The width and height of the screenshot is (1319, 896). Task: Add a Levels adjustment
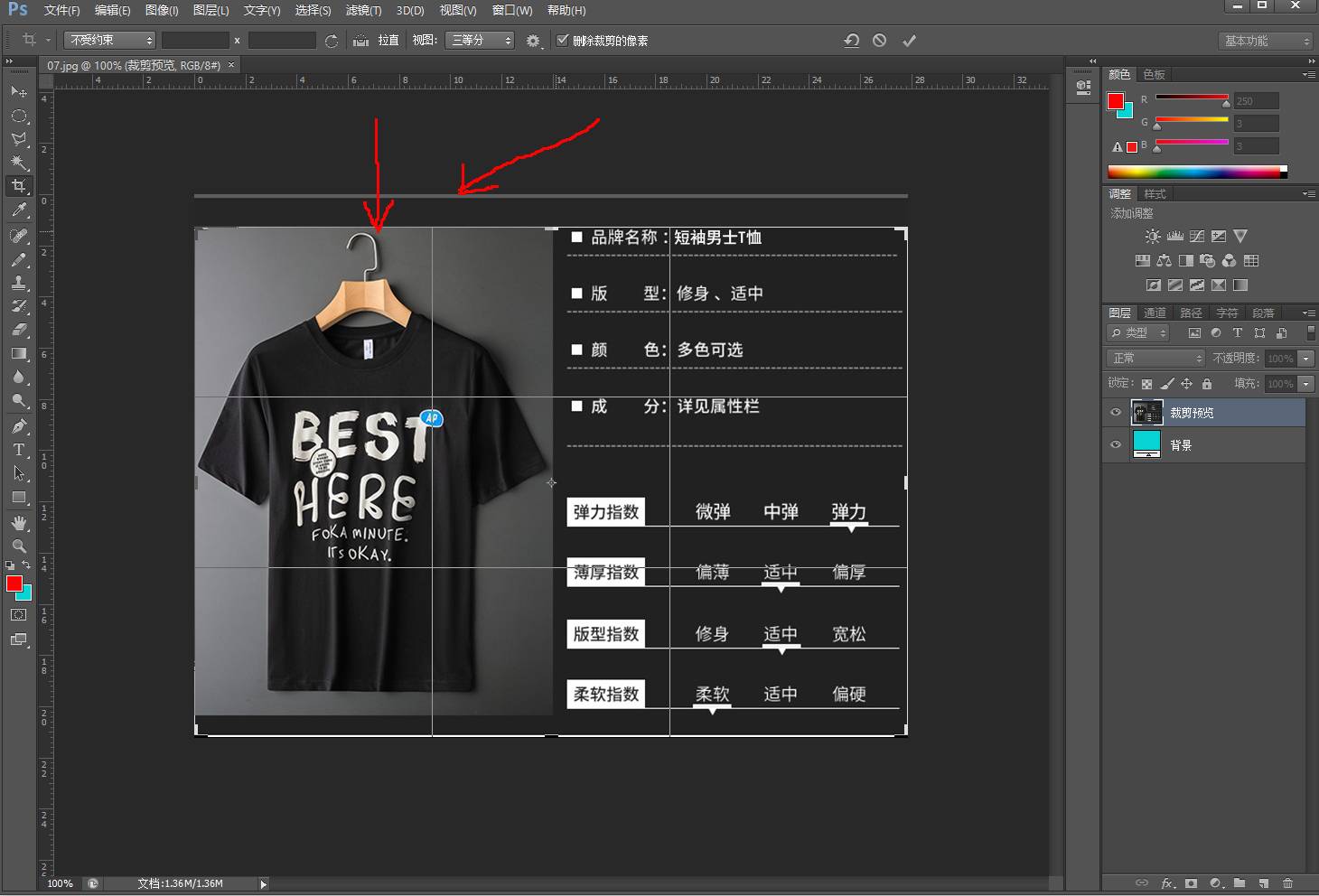coord(1174,237)
